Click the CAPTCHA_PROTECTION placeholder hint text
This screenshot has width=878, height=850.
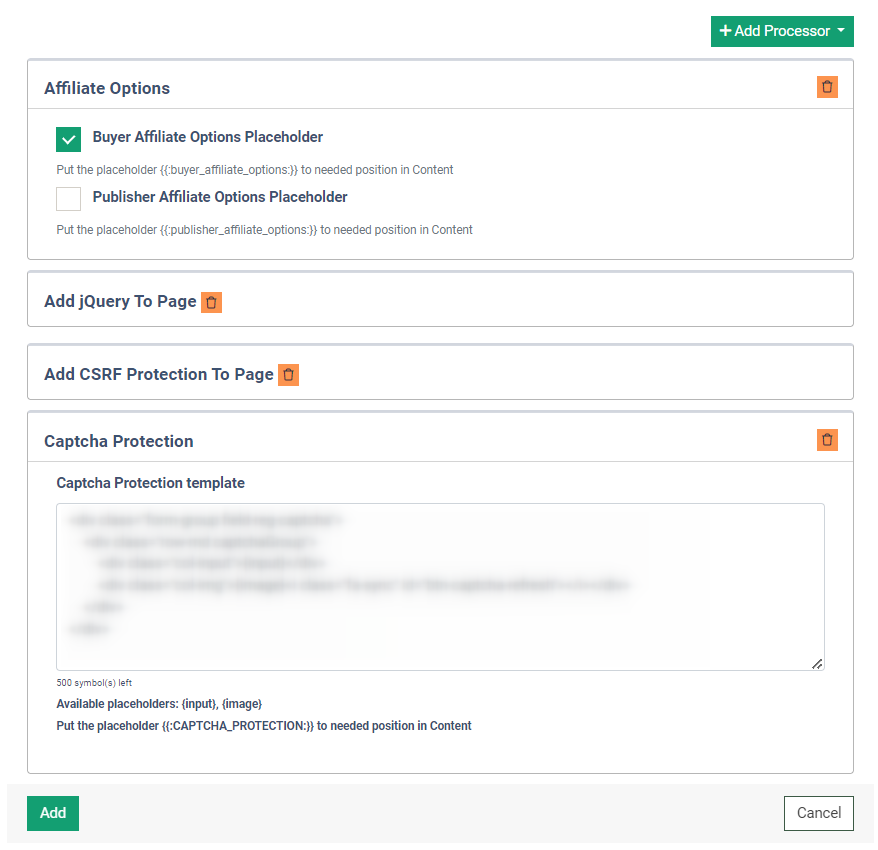pos(264,726)
